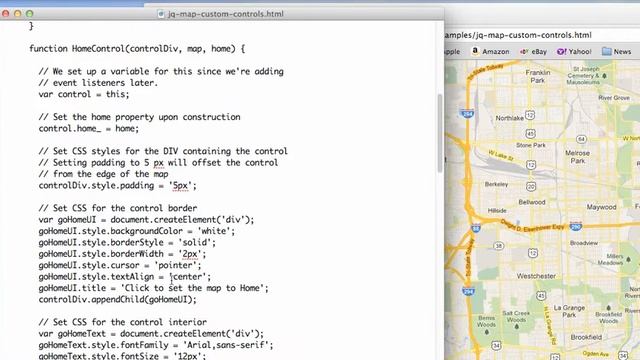Click the River Grove label on map

point(613,98)
